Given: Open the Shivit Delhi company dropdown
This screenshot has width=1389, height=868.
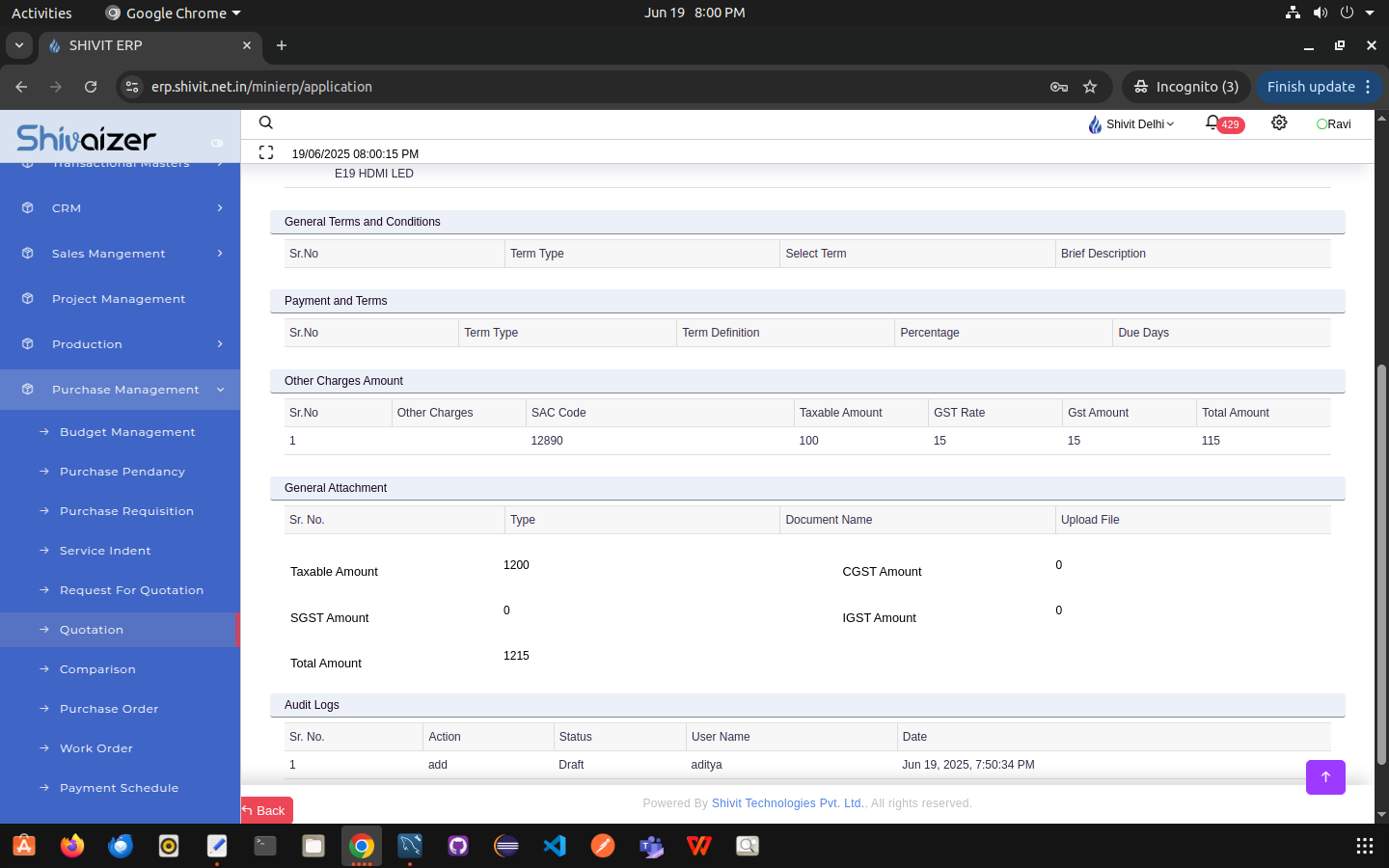Looking at the screenshot, I should (1130, 124).
